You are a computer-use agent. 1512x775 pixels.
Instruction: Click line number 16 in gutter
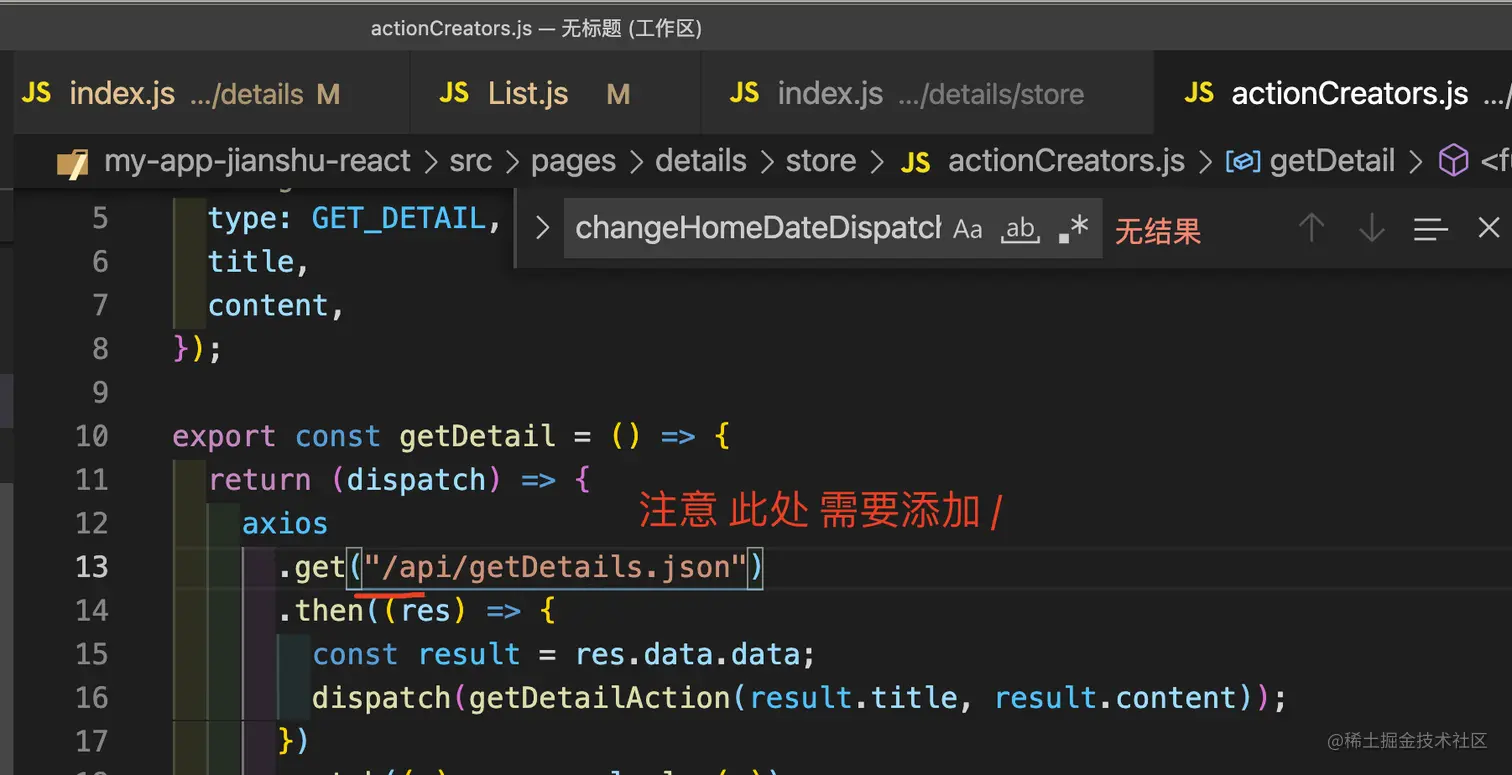92,697
